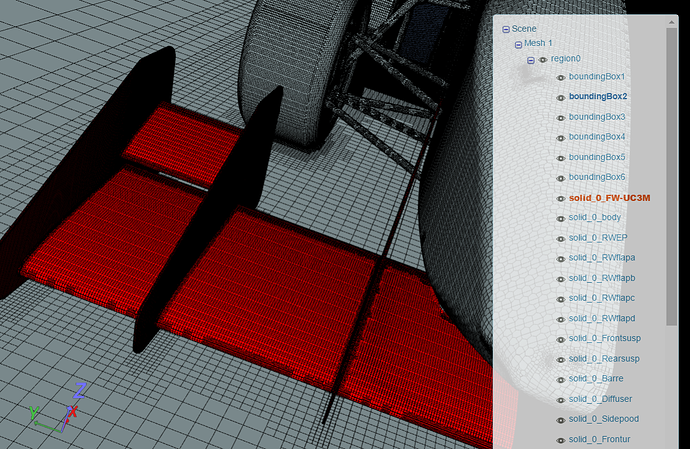Click the scrollbar up arrow

(x=672, y=22)
